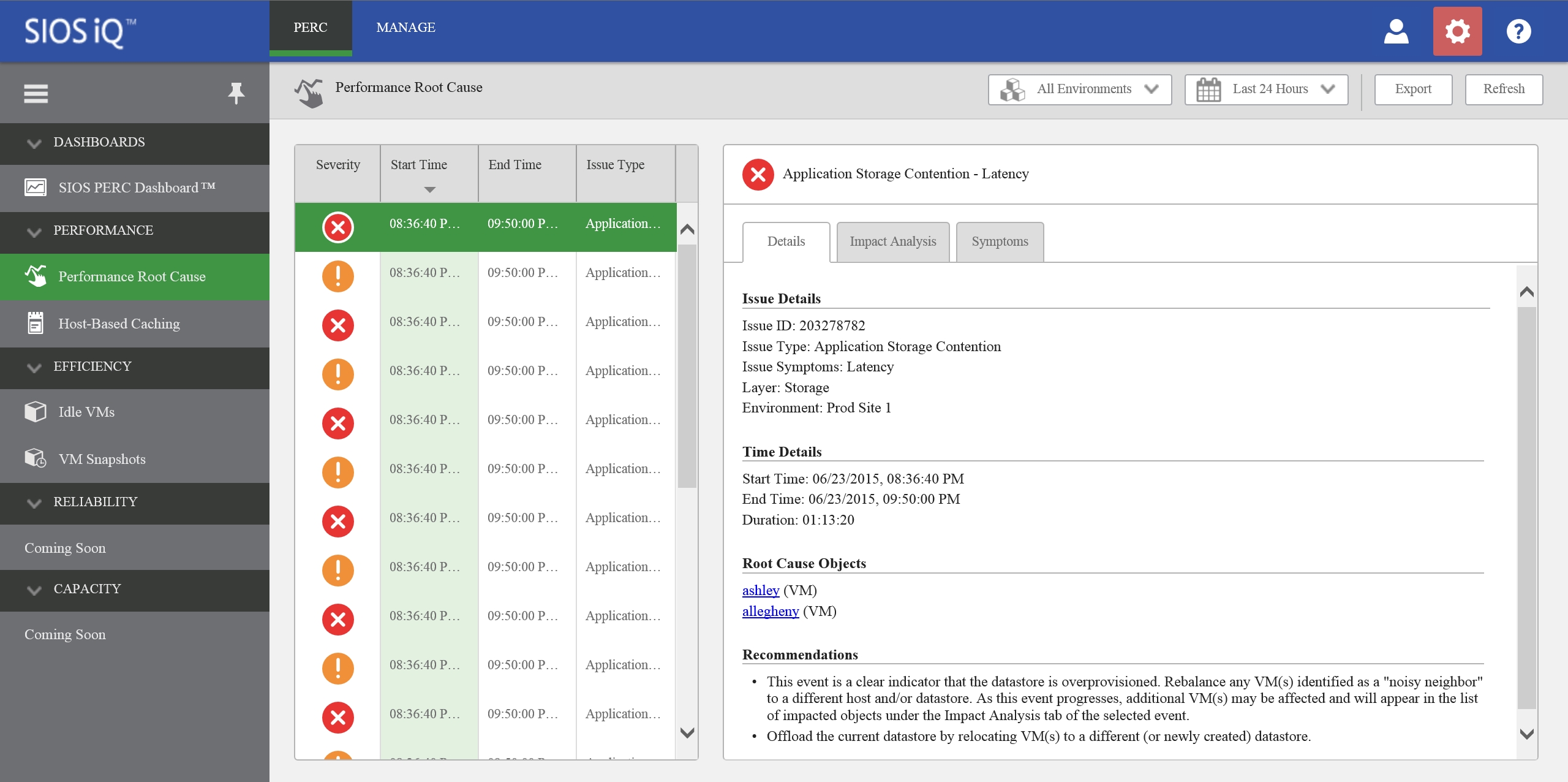This screenshot has height=782, width=1568.
Task: Select the Details tab
Action: (x=786, y=241)
